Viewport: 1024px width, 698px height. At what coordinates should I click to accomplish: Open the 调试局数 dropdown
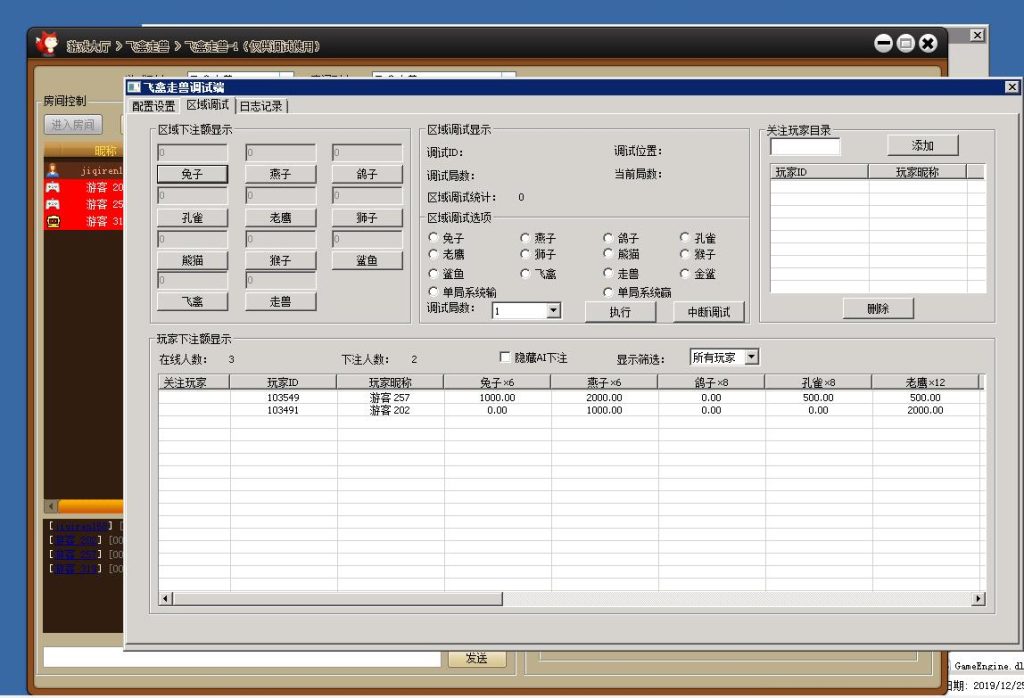tap(553, 311)
